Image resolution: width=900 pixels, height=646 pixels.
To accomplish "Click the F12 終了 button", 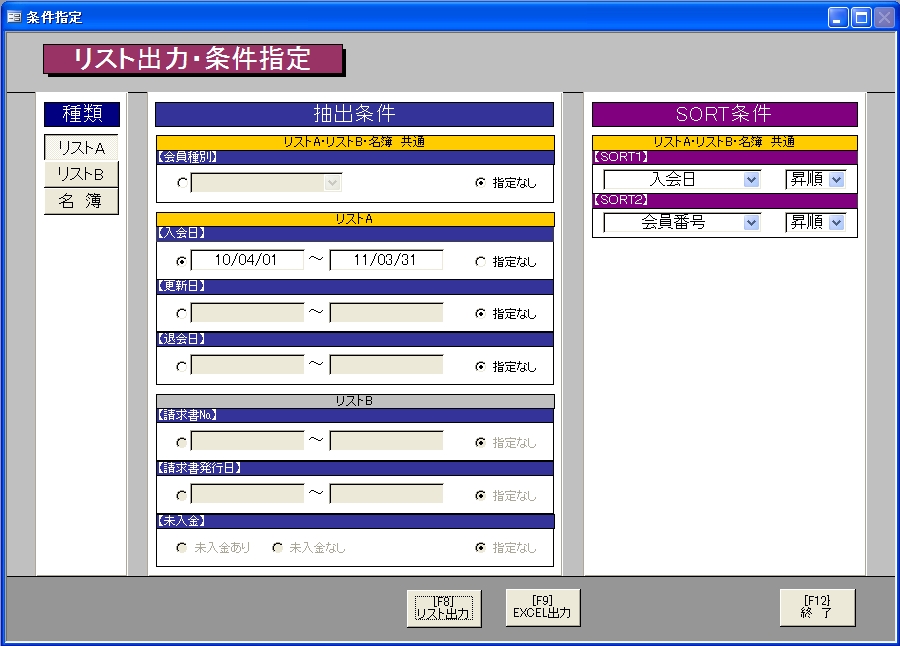I will 817,607.
